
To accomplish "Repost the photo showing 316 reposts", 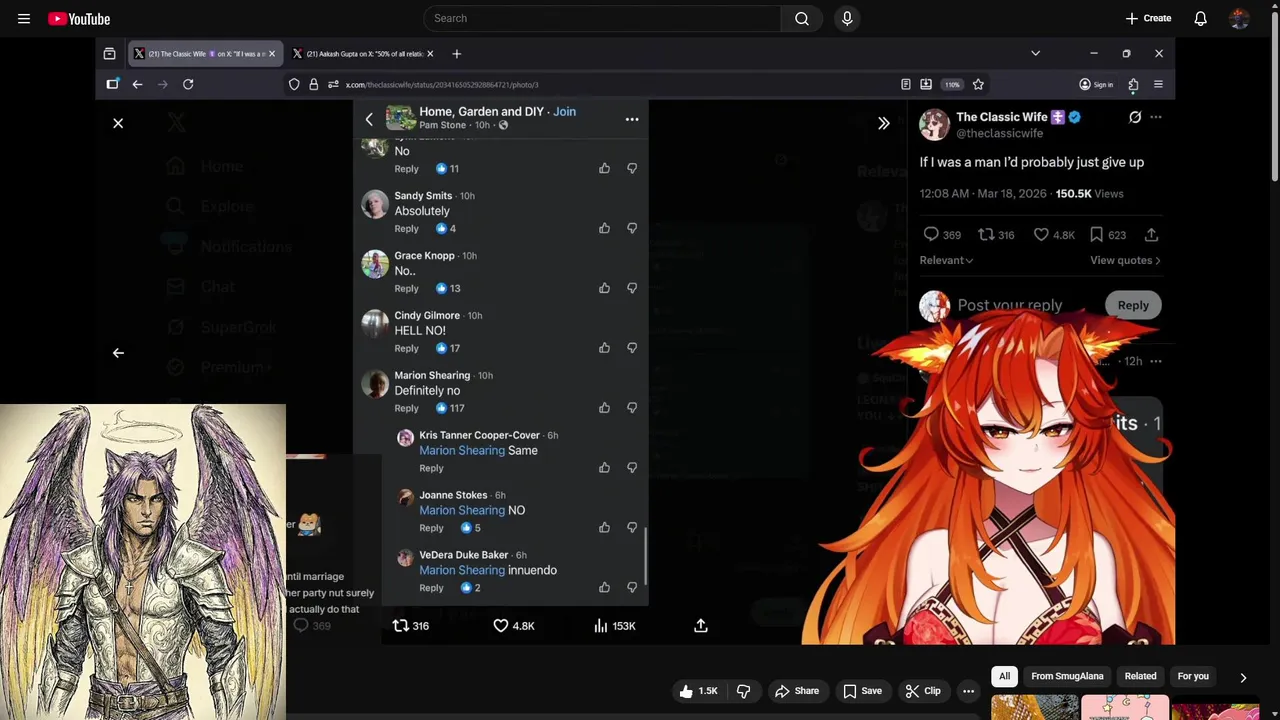I will pyautogui.click(x=410, y=626).
